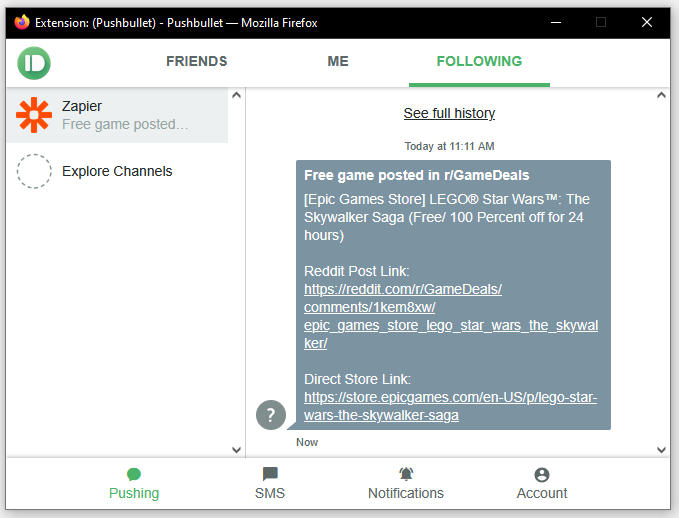Click the message pane scroll down arrow
The image size is (679, 518).
(x=661, y=450)
